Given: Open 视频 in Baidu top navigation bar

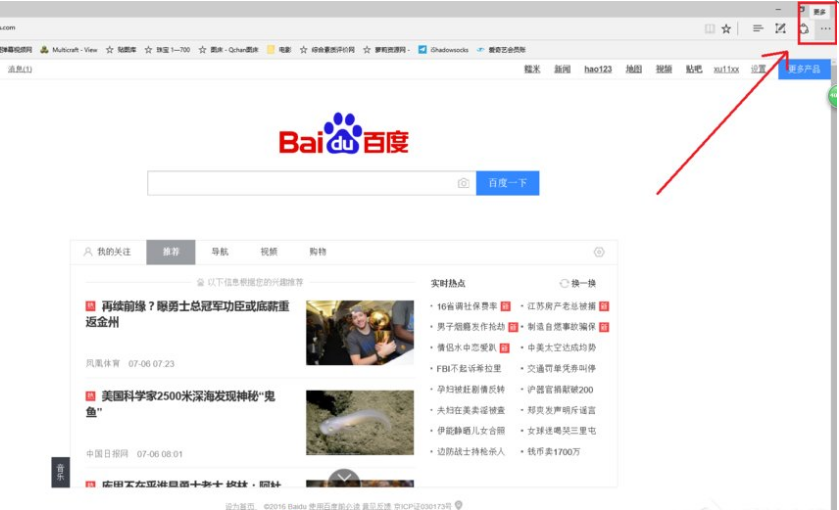Looking at the screenshot, I should [x=663, y=69].
